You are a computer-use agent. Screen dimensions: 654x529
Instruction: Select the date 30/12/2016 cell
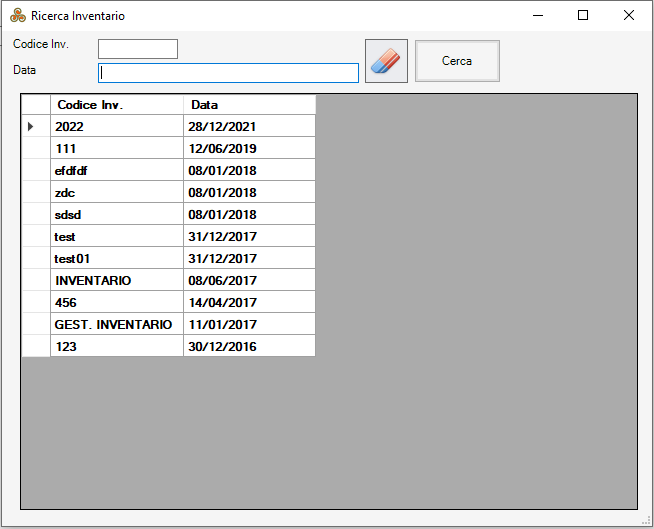pos(249,346)
